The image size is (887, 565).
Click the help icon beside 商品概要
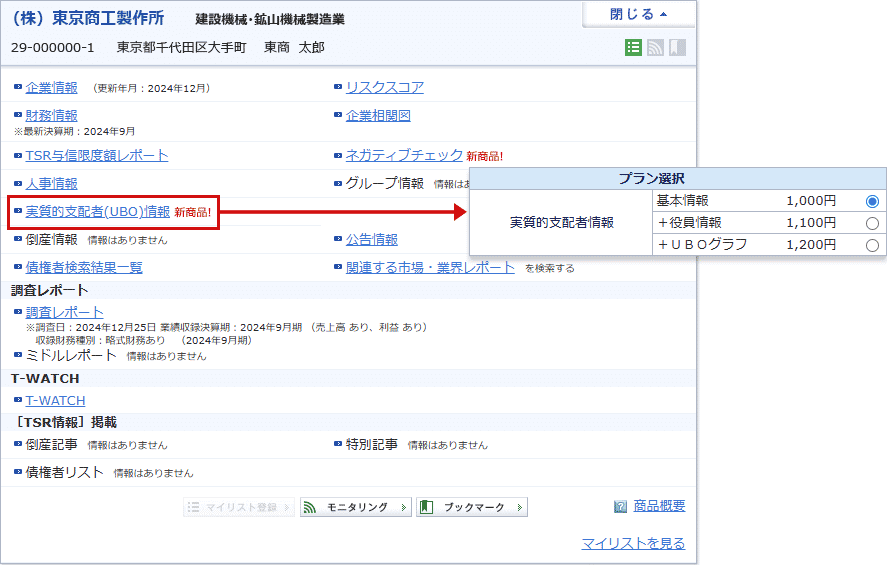pyautogui.click(x=621, y=507)
